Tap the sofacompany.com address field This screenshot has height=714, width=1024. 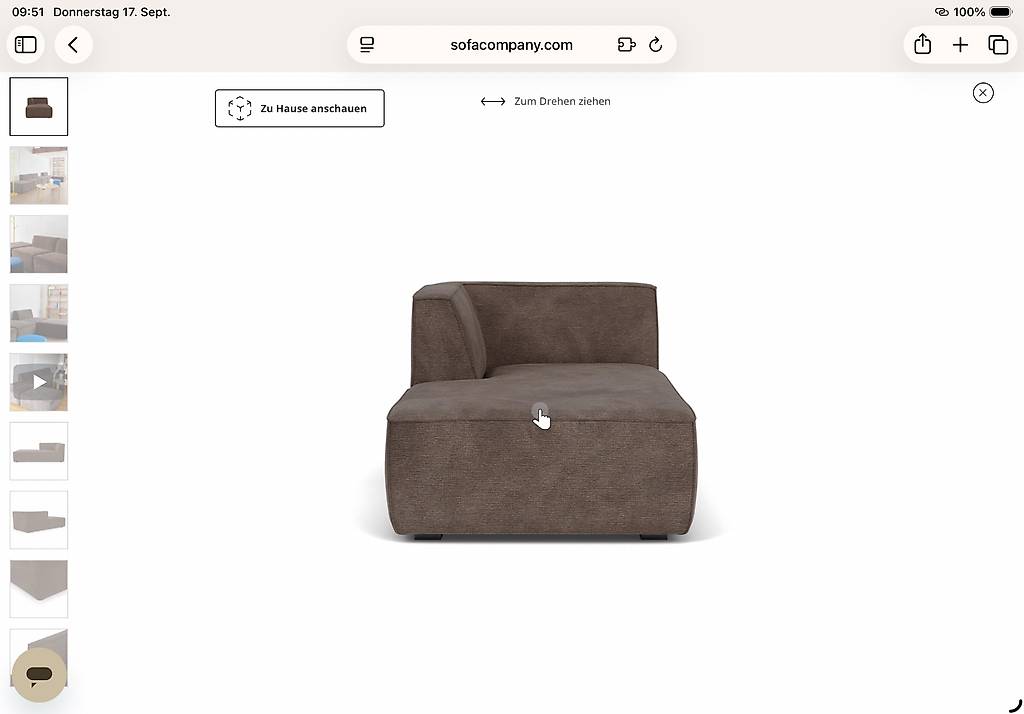(x=511, y=45)
